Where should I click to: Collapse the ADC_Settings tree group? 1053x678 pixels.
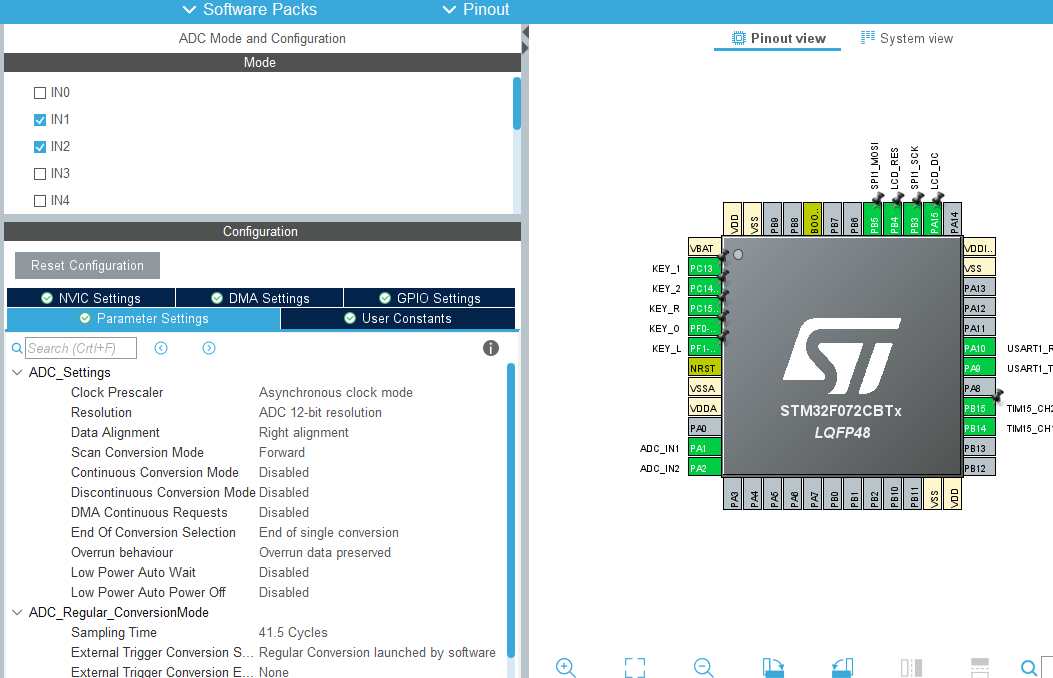coord(17,372)
